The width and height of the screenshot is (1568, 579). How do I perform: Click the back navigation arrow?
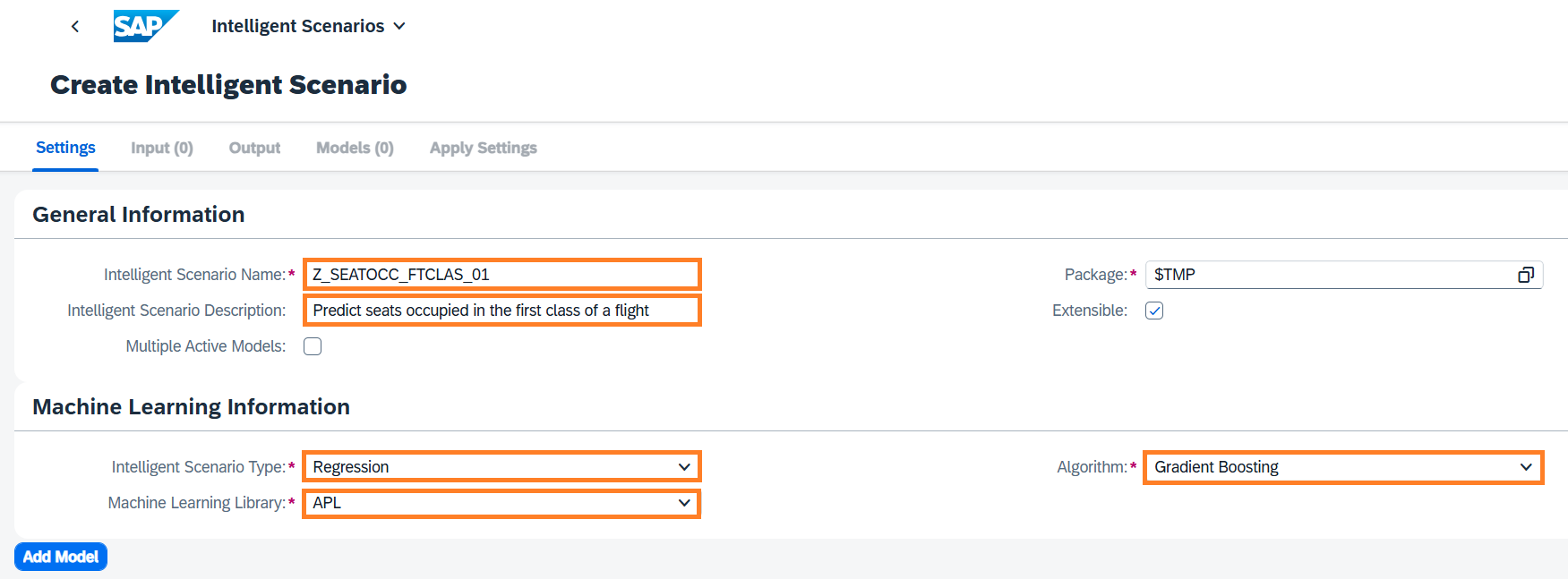pyautogui.click(x=75, y=27)
